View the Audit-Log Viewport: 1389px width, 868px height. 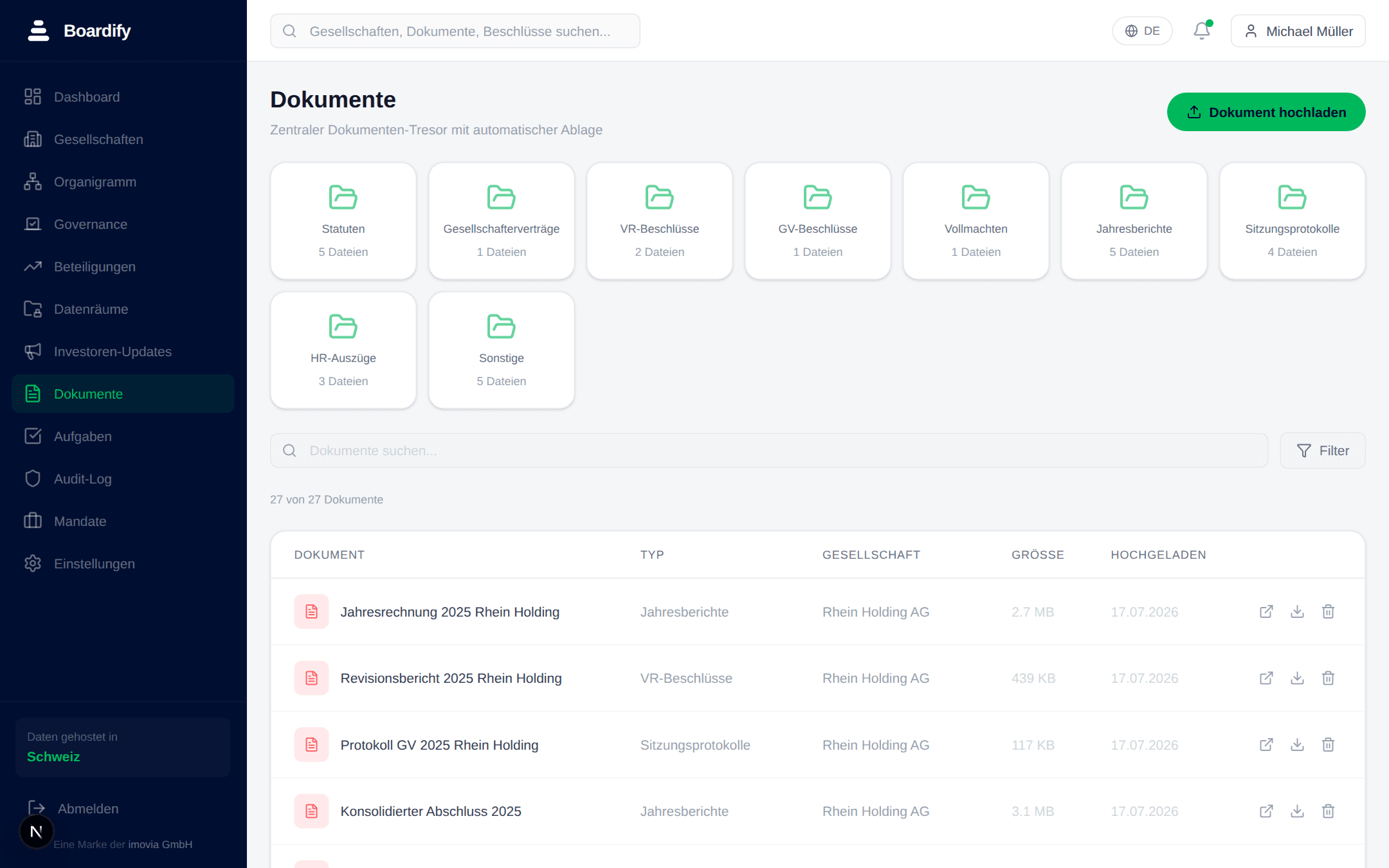123,478
